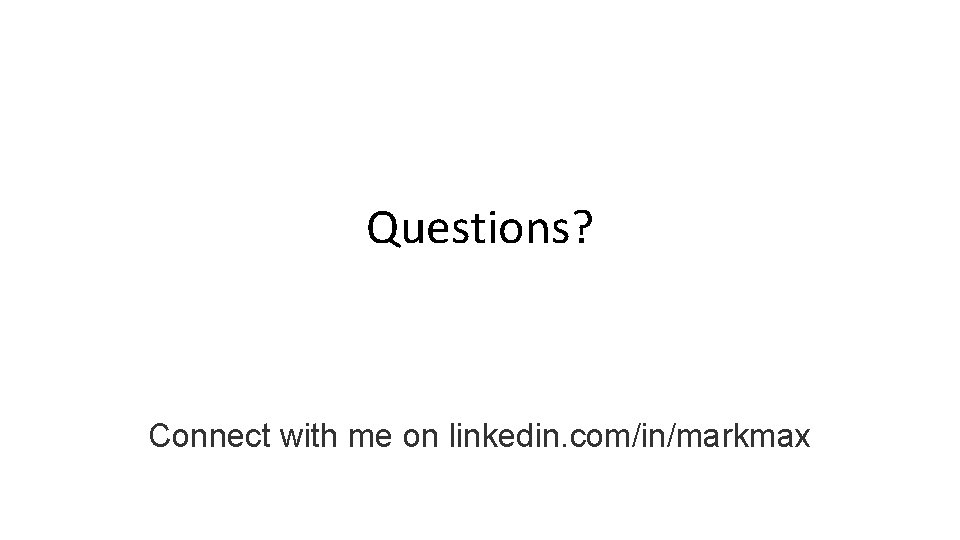The width and height of the screenshot is (960, 540).
Task: Open the linkedin.com/in/markmax link
Action: (x=629, y=436)
